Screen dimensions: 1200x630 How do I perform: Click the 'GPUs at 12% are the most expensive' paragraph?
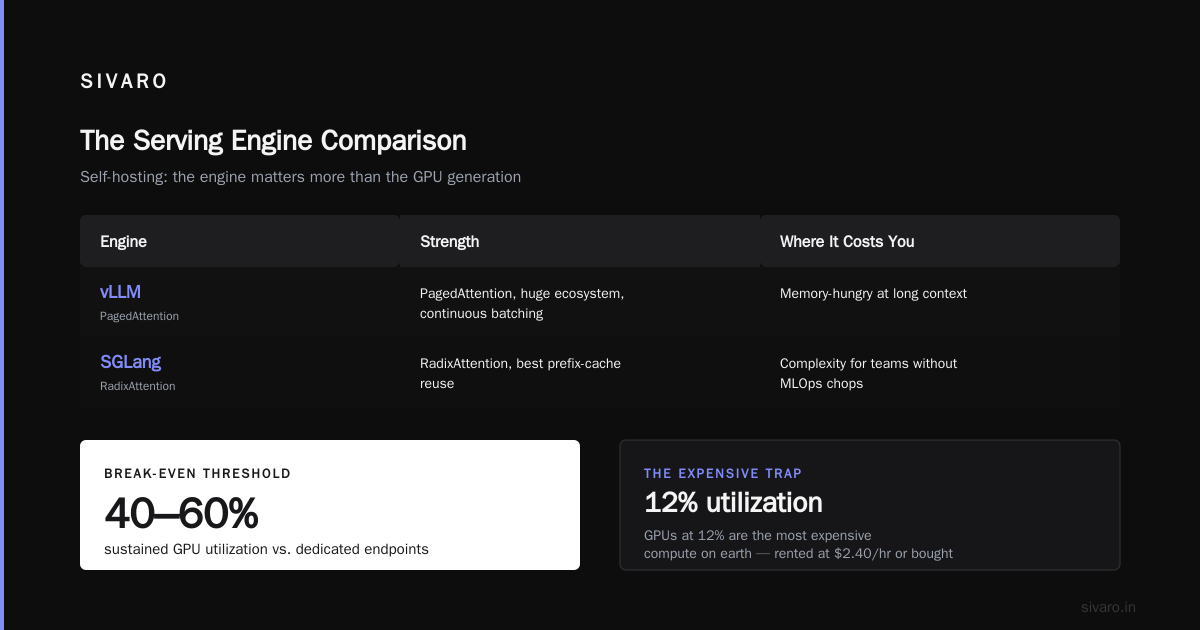pyautogui.click(x=798, y=544)
